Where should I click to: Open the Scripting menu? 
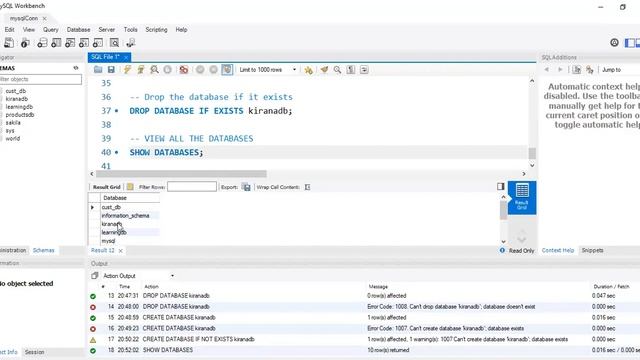[x=156, y=29]
